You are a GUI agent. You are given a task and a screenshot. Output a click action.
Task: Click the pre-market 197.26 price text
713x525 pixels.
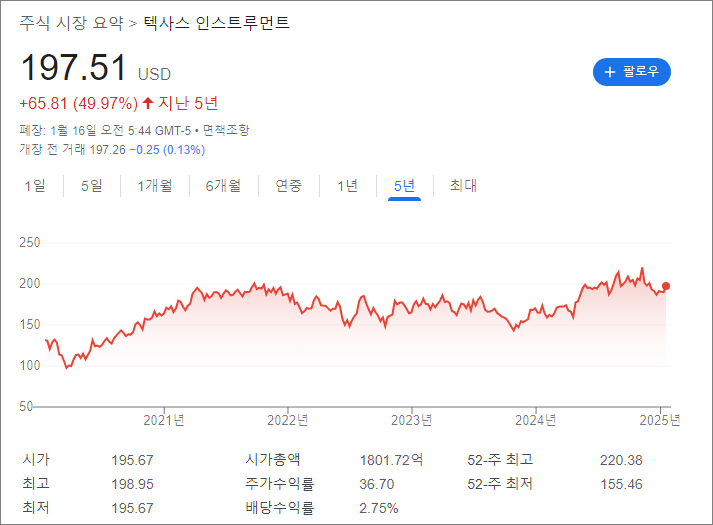(107, 150)
